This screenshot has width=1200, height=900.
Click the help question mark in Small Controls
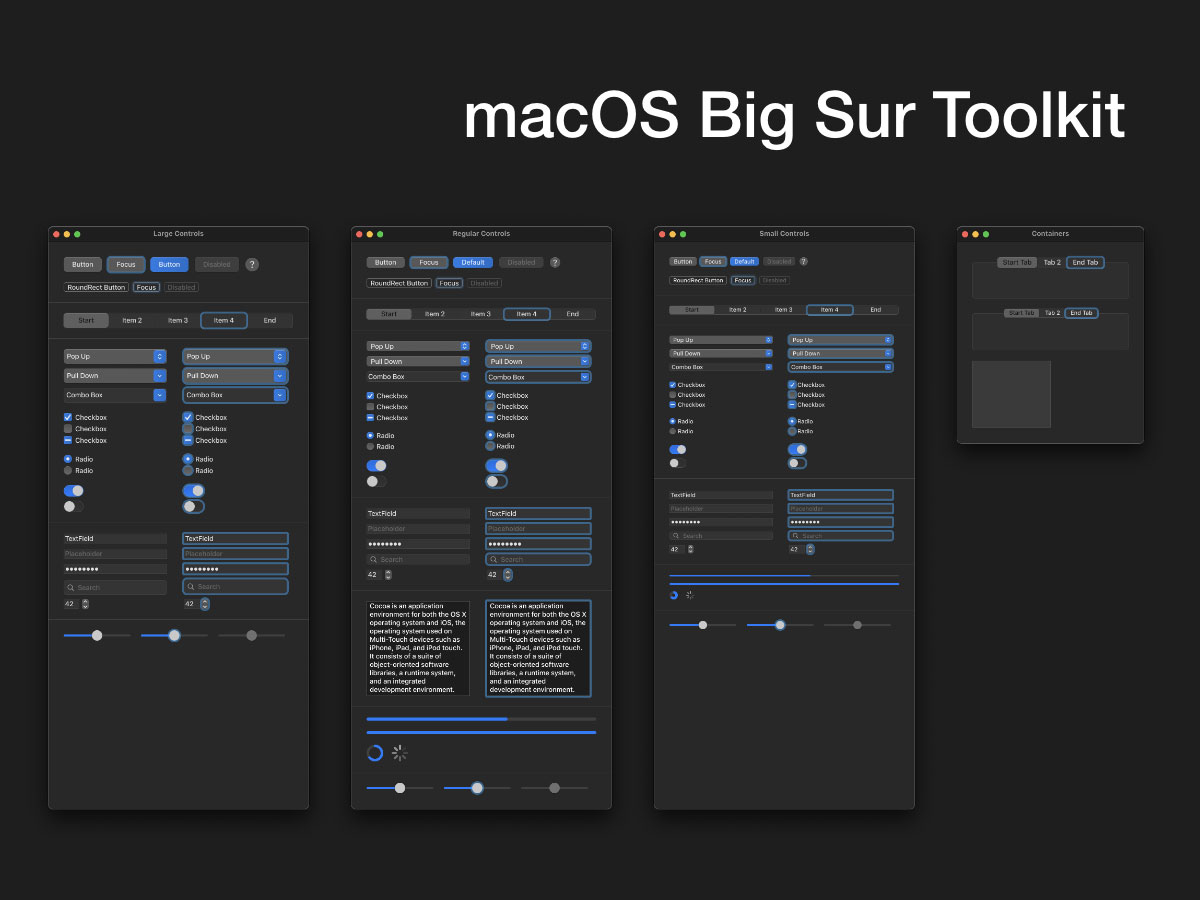click(803, 261)
